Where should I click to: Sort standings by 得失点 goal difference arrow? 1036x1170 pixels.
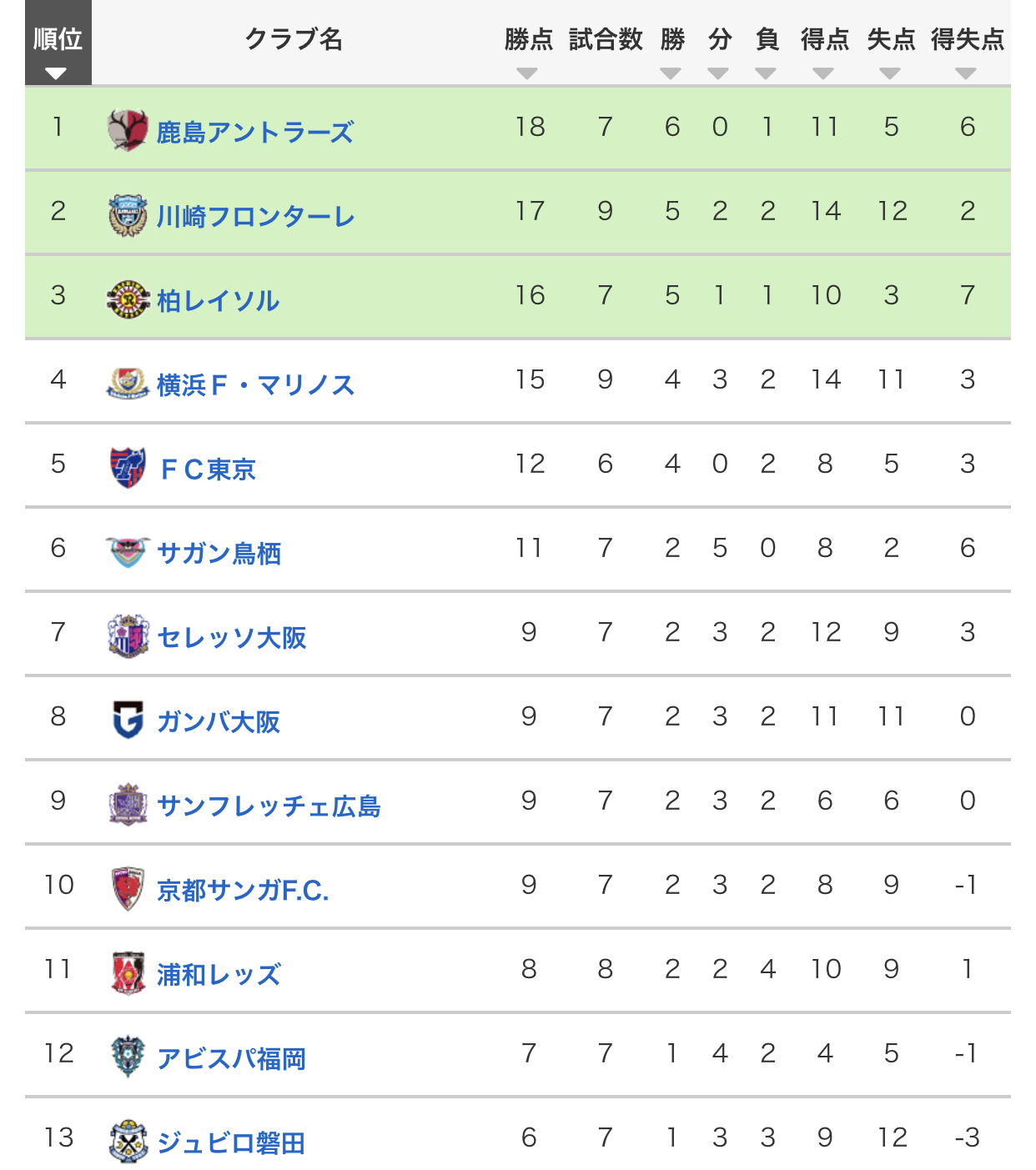click(966, 73)
